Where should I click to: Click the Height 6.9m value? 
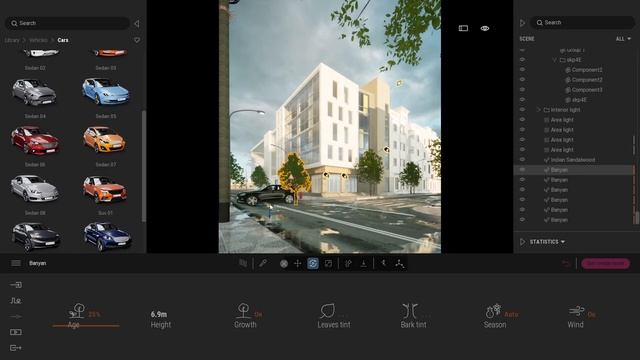tap(159, 314)
